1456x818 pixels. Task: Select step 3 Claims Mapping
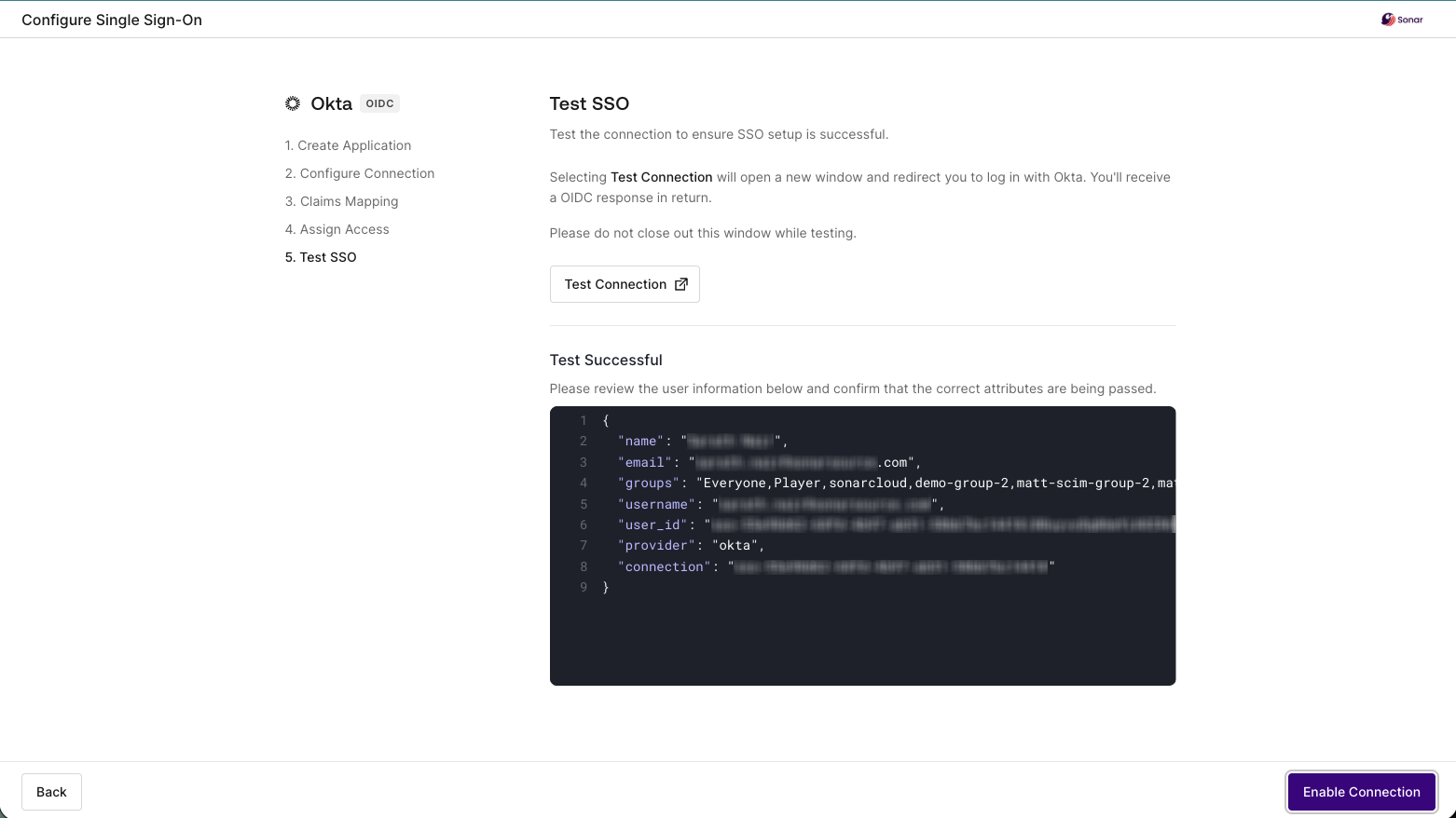pos(341,201)
